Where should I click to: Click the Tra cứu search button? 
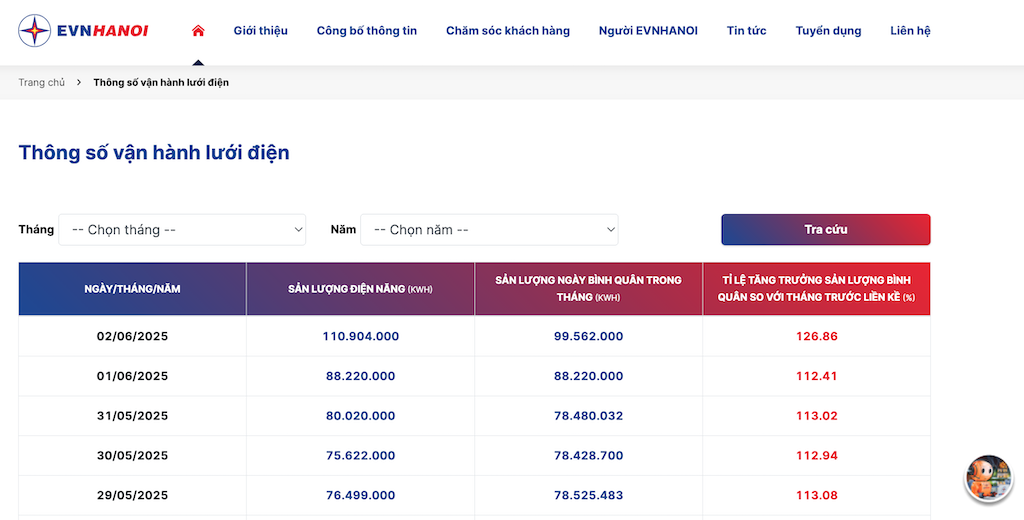point(825,230)
